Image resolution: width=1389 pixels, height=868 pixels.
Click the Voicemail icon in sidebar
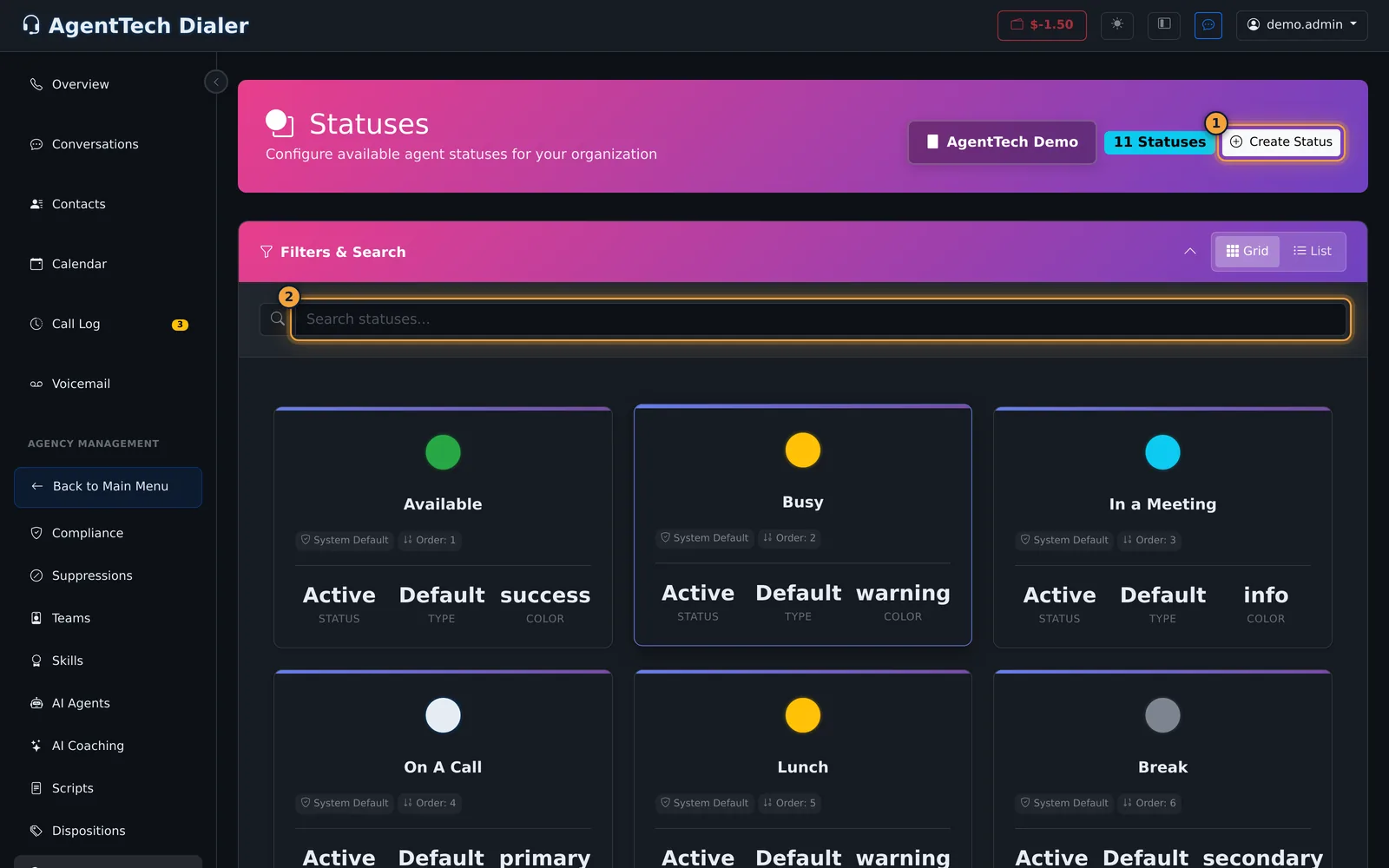(x=36, y=384)
